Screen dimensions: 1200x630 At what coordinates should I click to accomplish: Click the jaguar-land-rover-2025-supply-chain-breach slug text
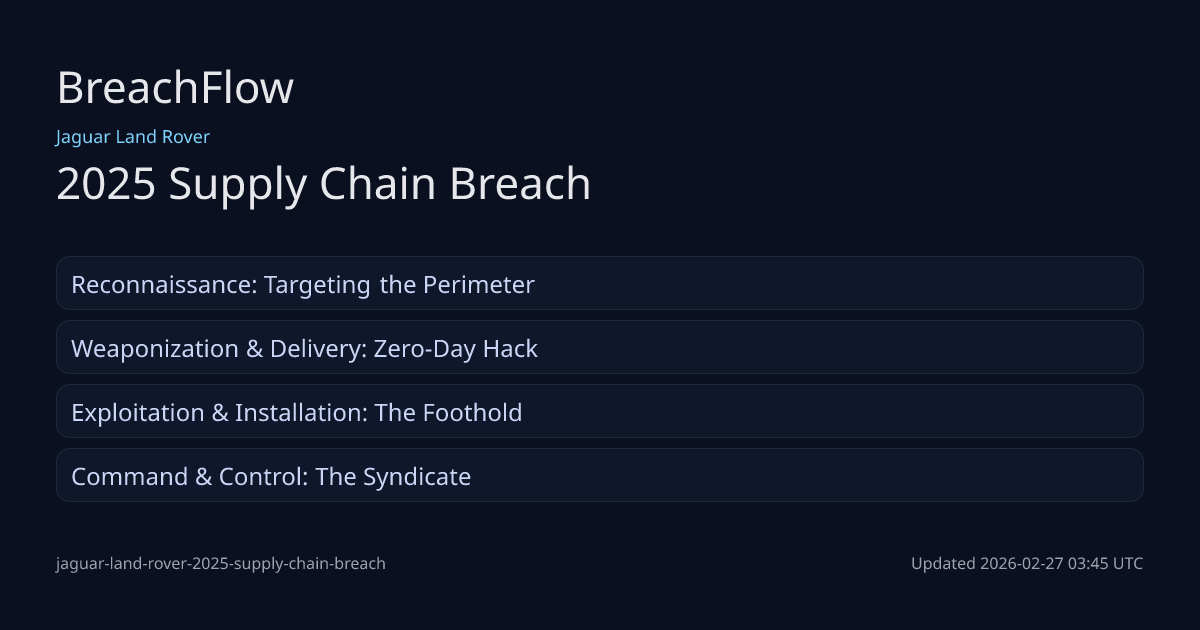(x=220, y=564)
